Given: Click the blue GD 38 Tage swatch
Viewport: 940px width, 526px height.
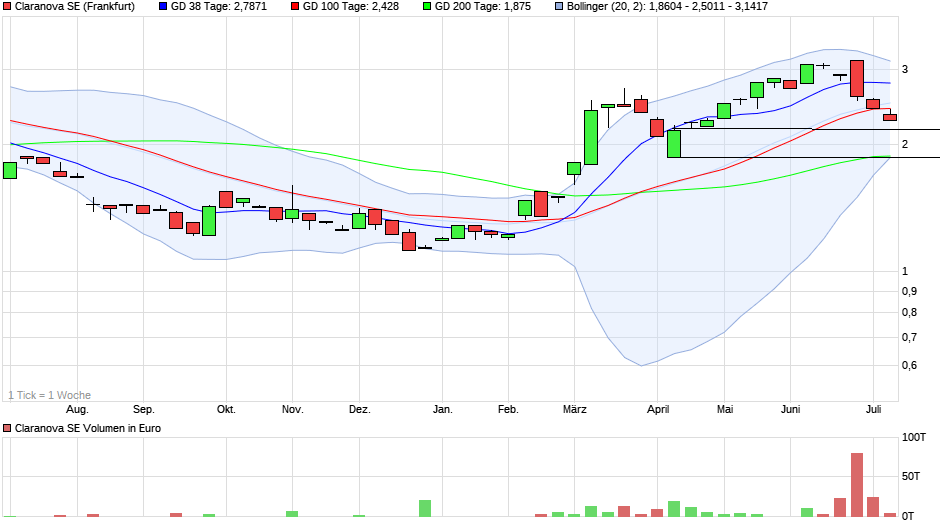Looking at the screenshot, I should [163, 6].
